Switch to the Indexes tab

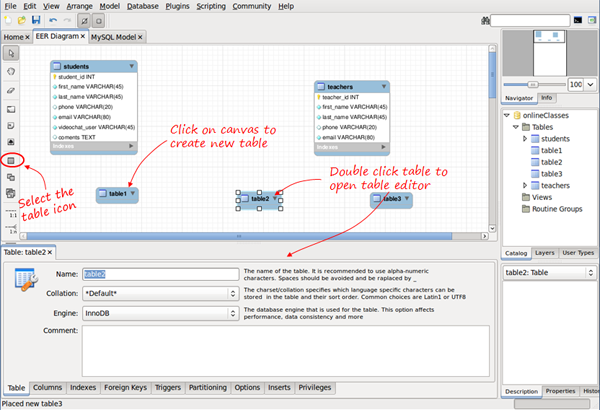point(83,387)
